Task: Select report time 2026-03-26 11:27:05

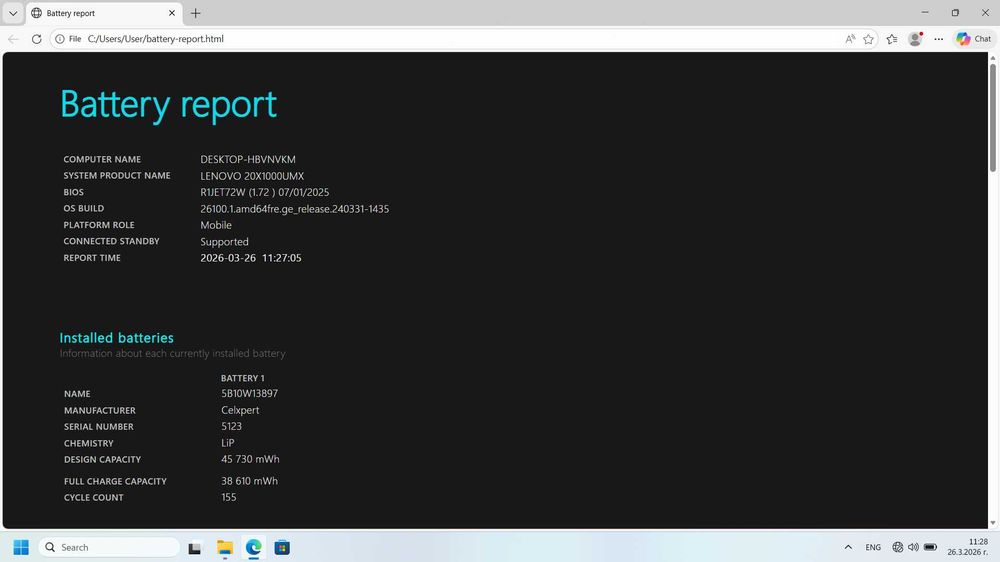Action: 251,258
